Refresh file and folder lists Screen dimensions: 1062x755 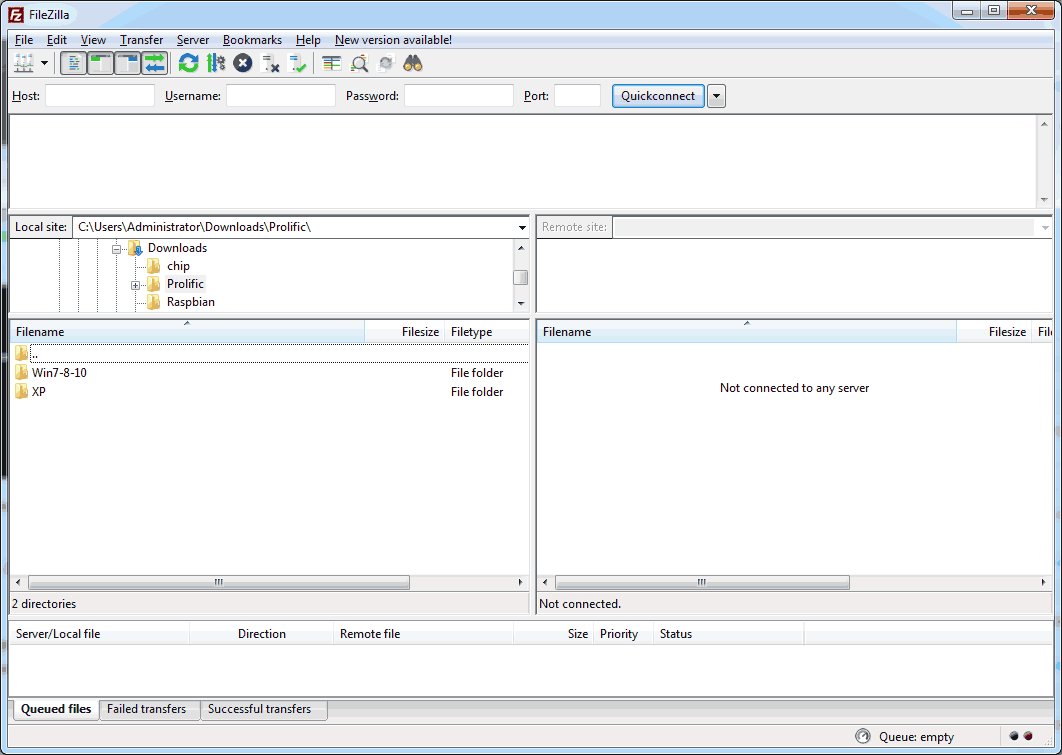pyautogui.click(x=188, y=64)
